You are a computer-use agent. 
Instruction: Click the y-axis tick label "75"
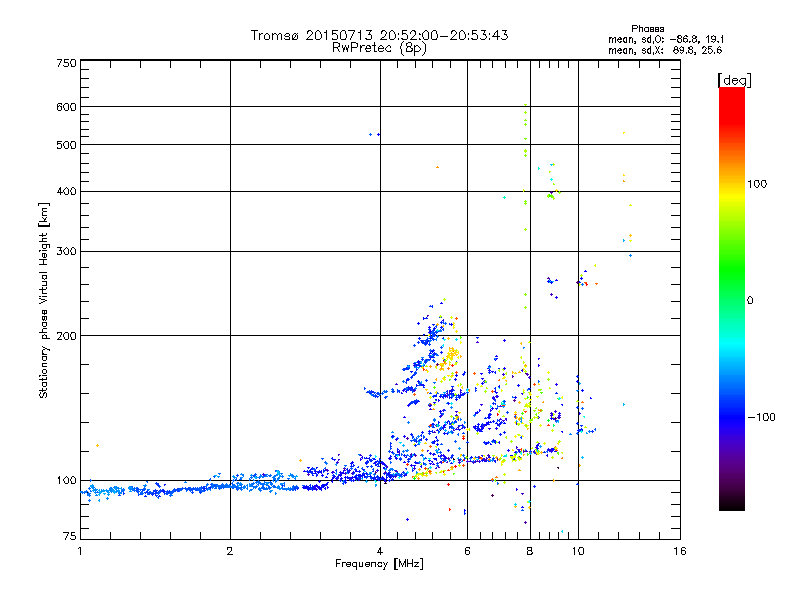(x=70, y=536)
